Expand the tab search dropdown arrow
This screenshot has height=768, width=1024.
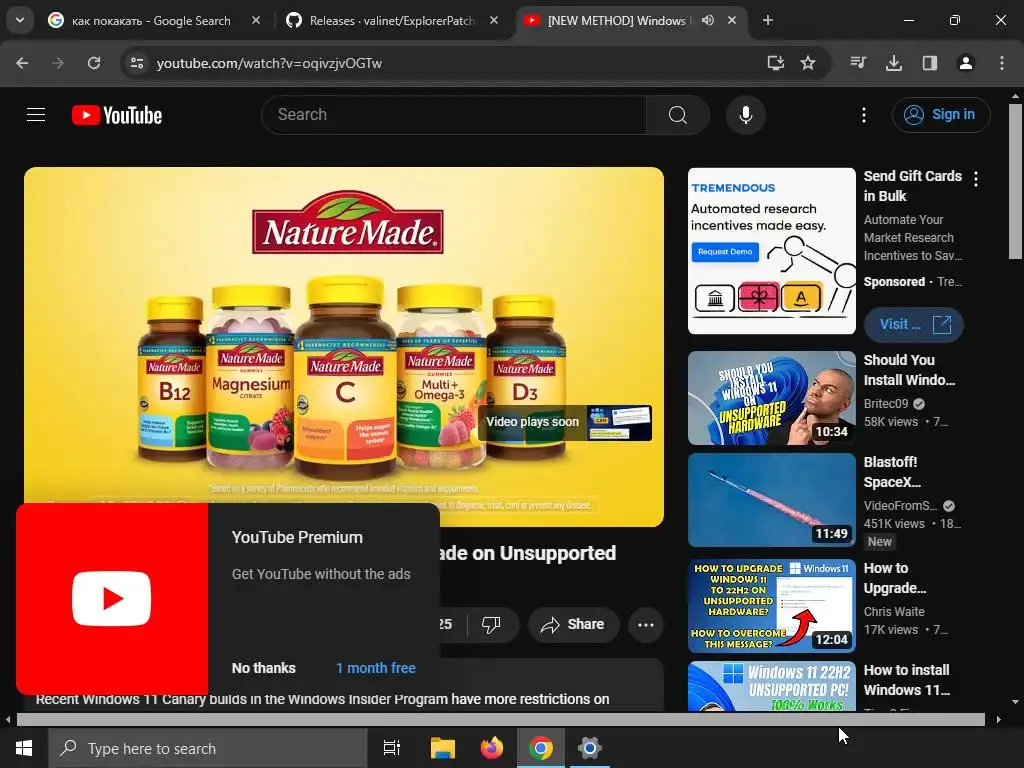(20, 20)
